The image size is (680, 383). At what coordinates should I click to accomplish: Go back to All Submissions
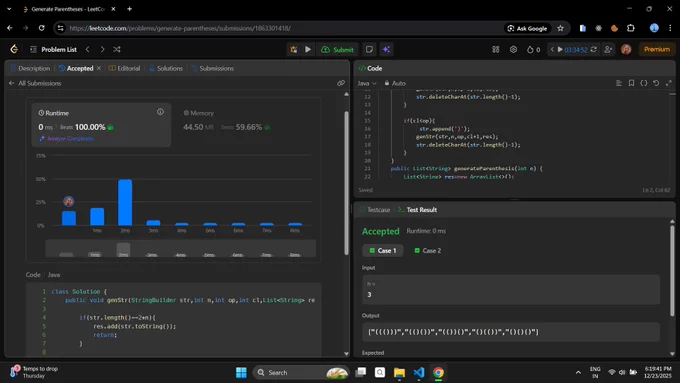[35, 83]
